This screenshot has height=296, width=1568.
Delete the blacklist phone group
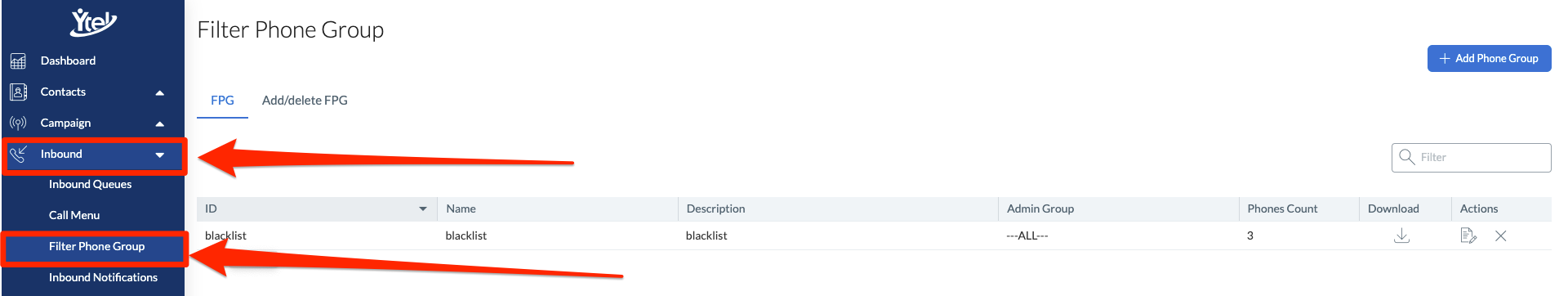pos(1500,235)
